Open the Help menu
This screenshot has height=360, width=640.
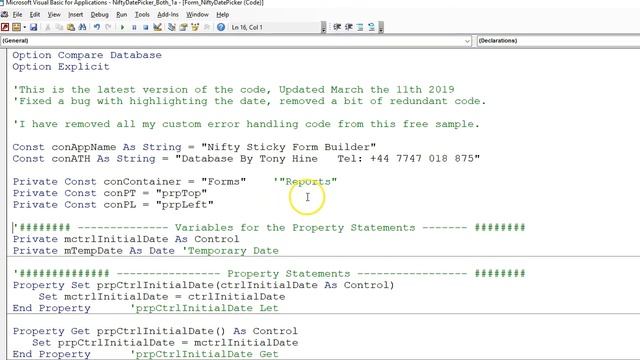[x=222, y=14]
